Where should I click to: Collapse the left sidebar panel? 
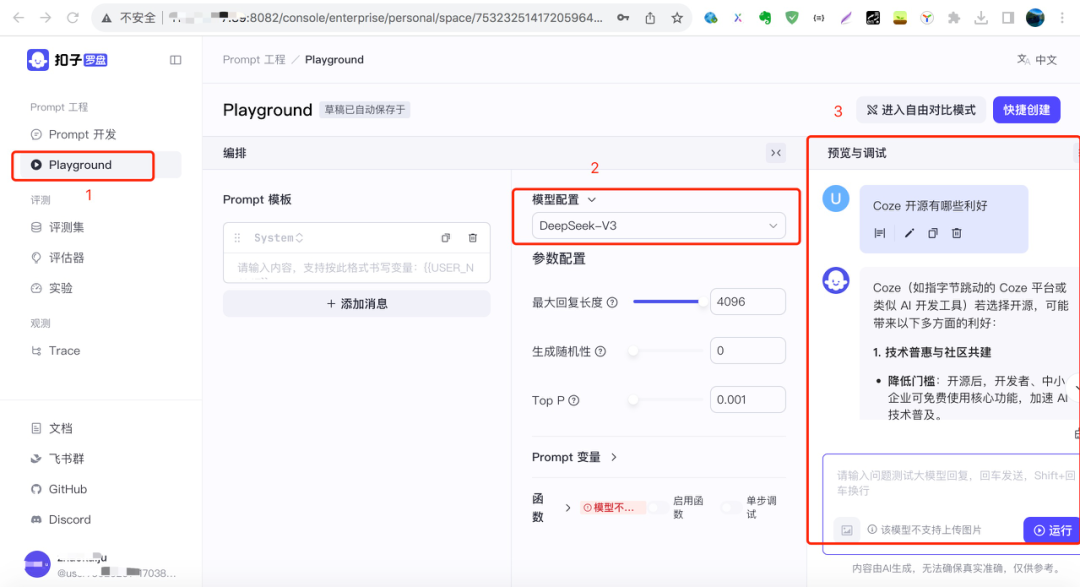175,59
